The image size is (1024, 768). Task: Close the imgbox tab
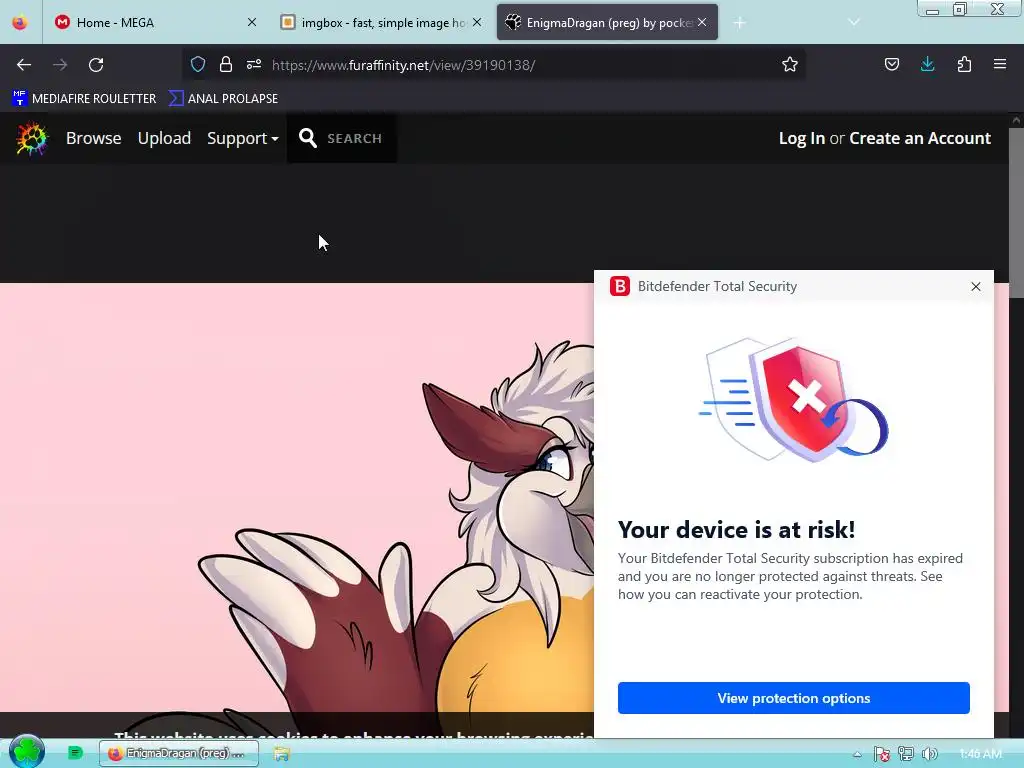(477, 22)
